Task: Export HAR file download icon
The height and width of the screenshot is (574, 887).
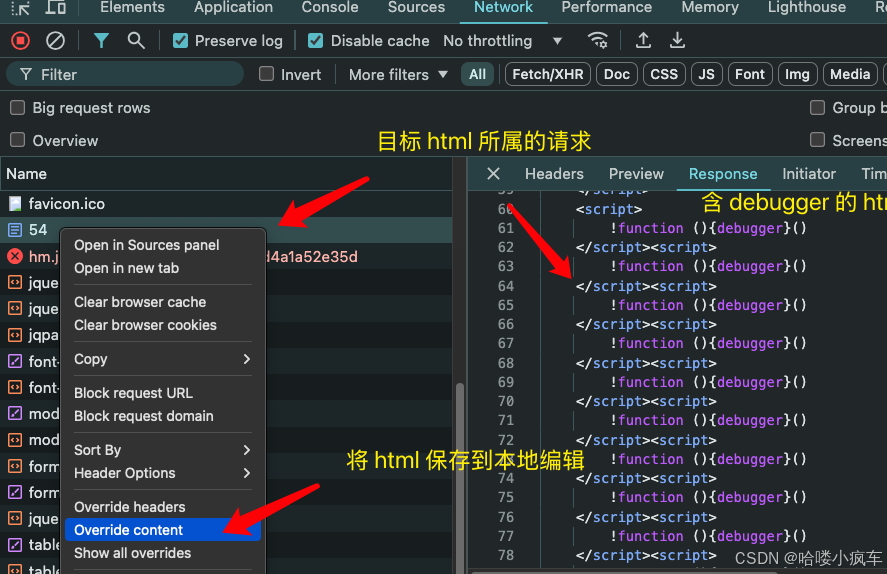Action: click(677, 41)
